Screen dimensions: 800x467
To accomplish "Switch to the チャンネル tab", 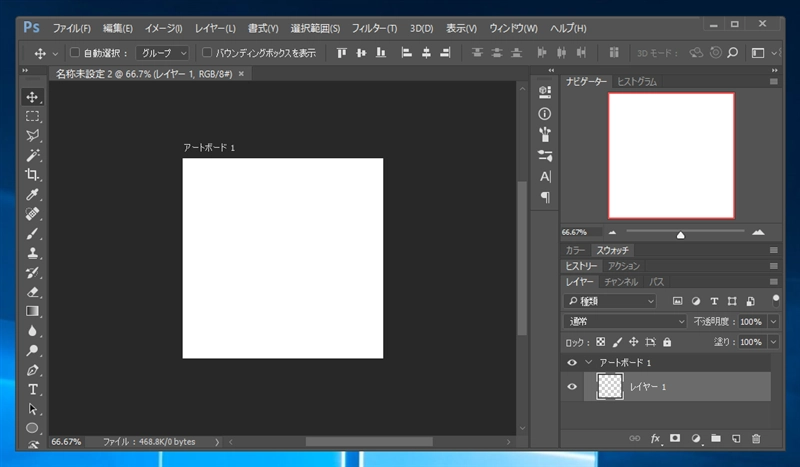I will point(621,282).
